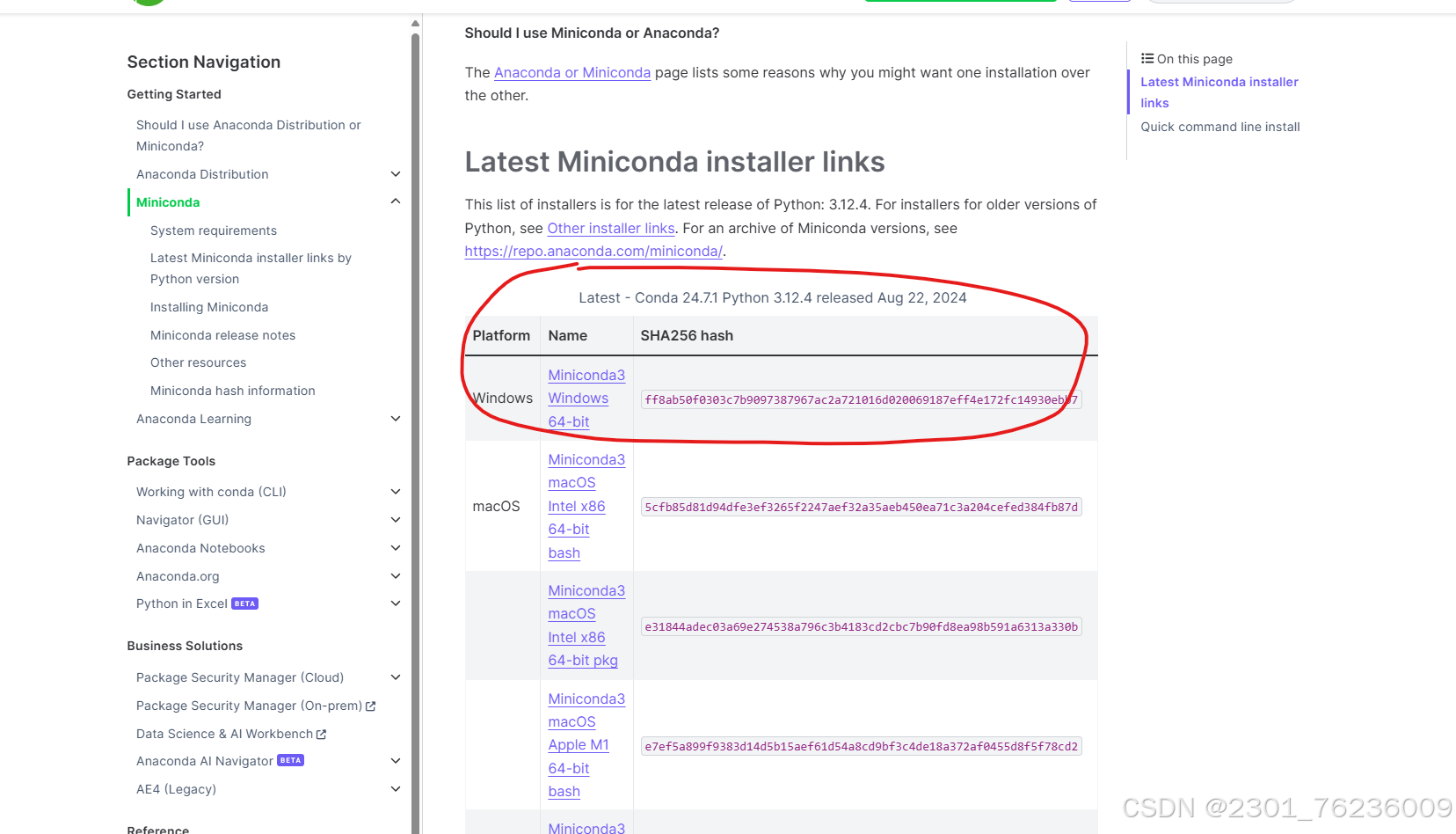Expand the Anaconda Learning section
This screenshot has width=1456, height=834.
coord(396,418)
